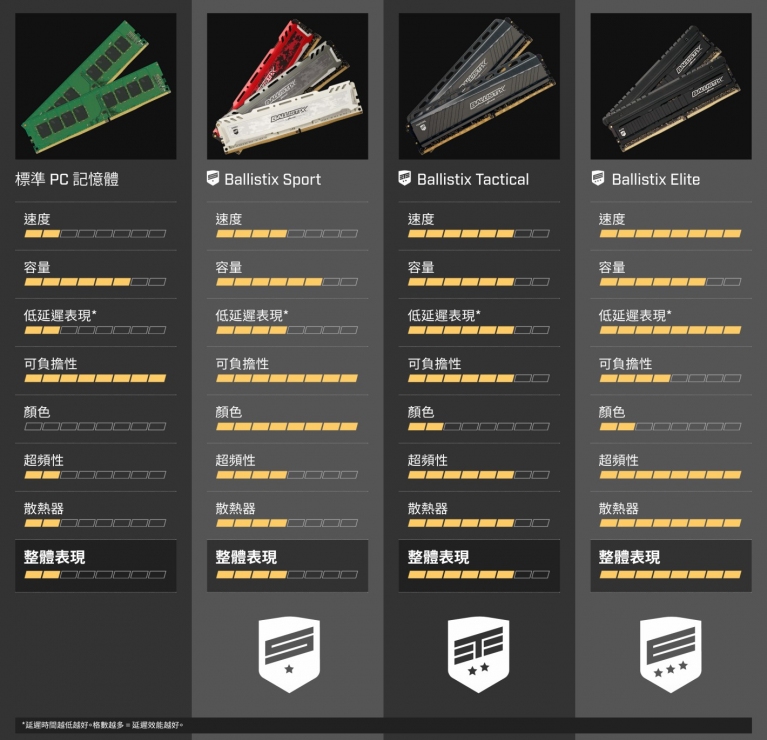Click standard PC memory 可負擔性 rating bar
Viewport: 767px width, 740px height.
click(95, 378)
